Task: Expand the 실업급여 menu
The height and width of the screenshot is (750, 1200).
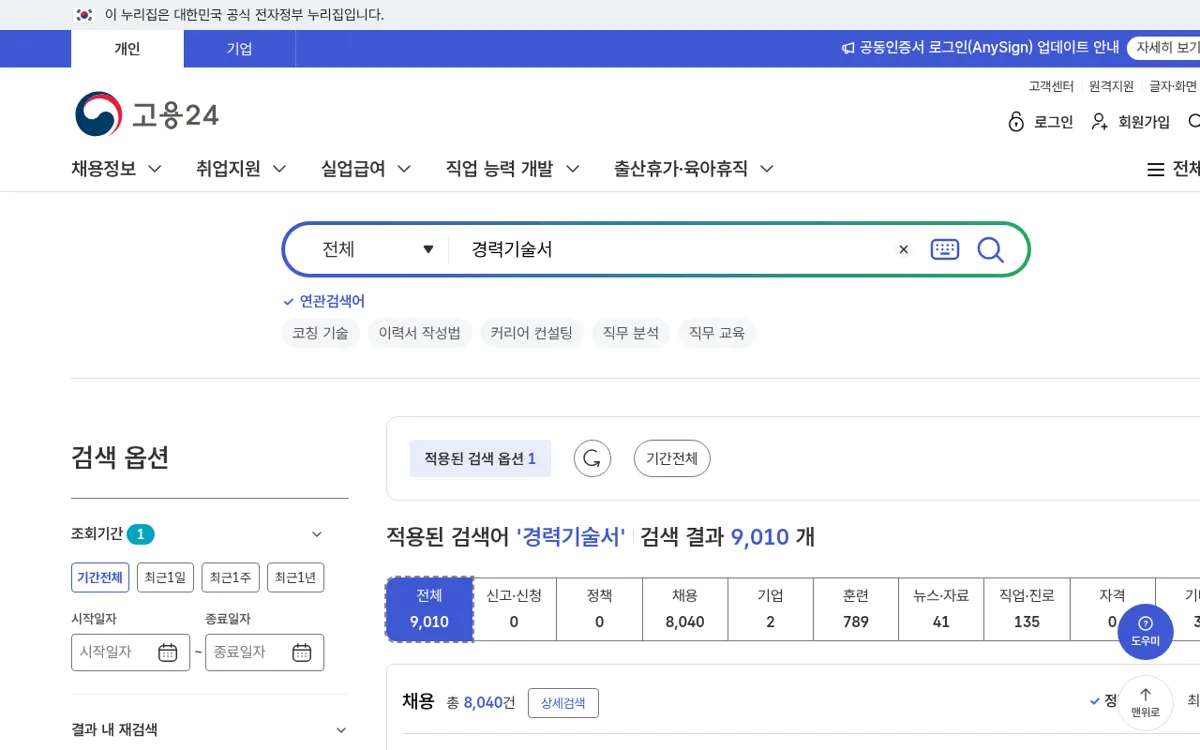Action: (x=366, y=169)
